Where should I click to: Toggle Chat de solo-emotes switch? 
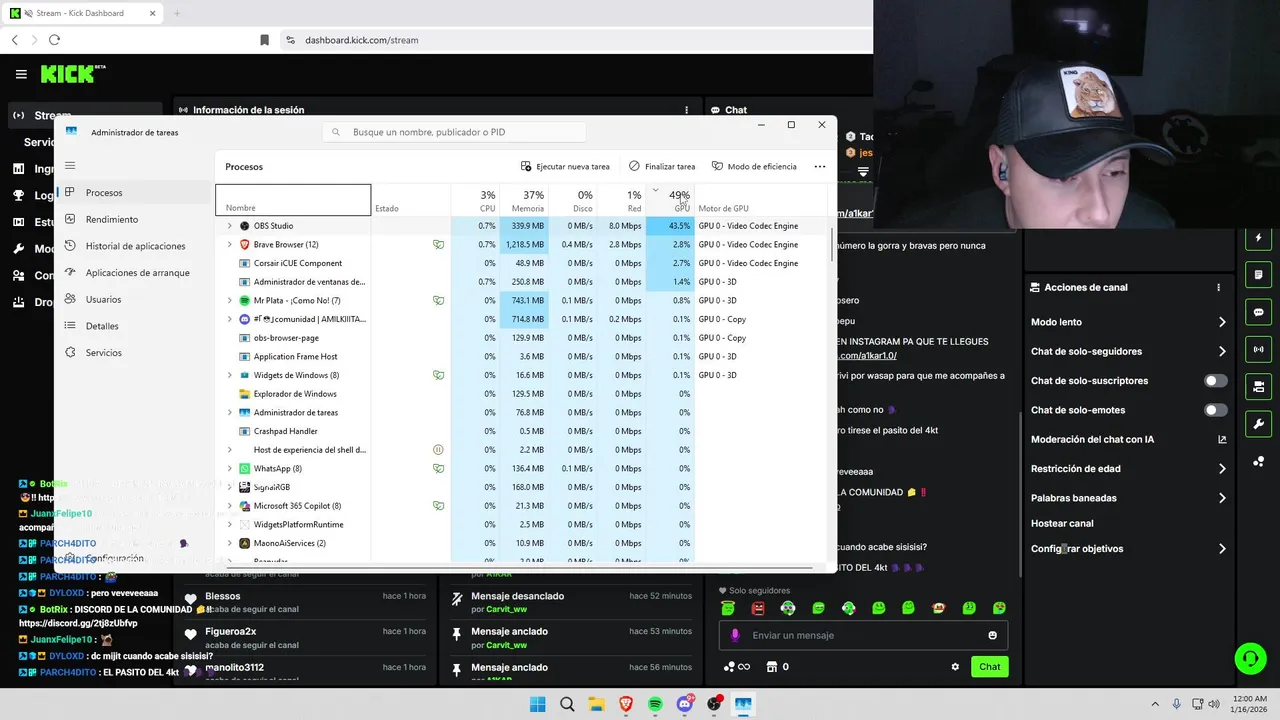point(1215,410)
